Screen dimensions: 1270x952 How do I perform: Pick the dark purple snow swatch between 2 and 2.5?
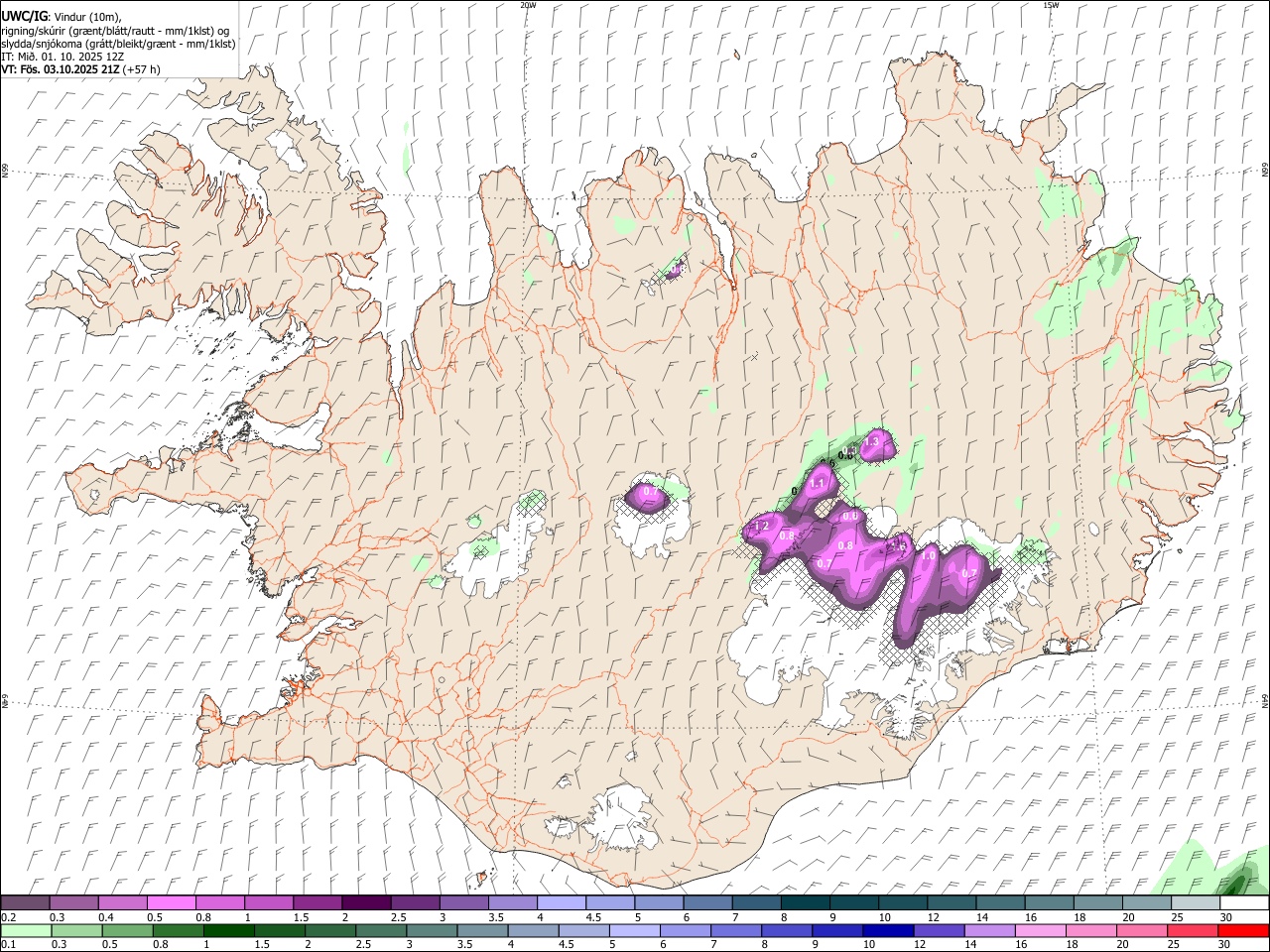(x=366, y=902)
